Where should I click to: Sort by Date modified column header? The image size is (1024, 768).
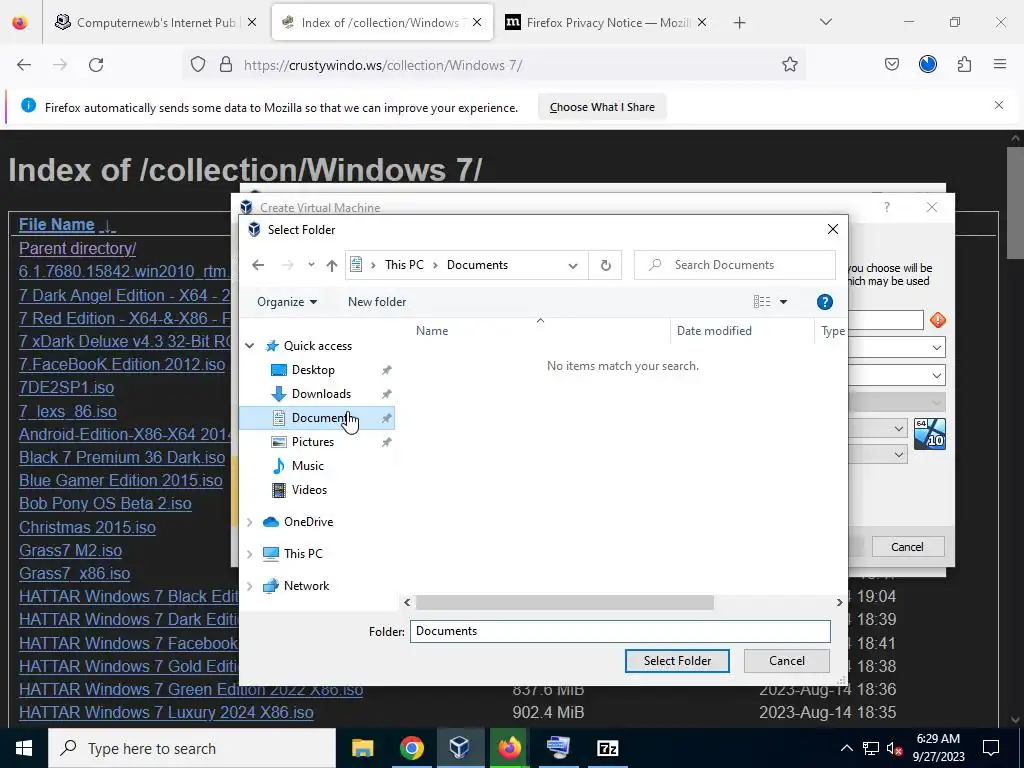(x=714, y=331)
